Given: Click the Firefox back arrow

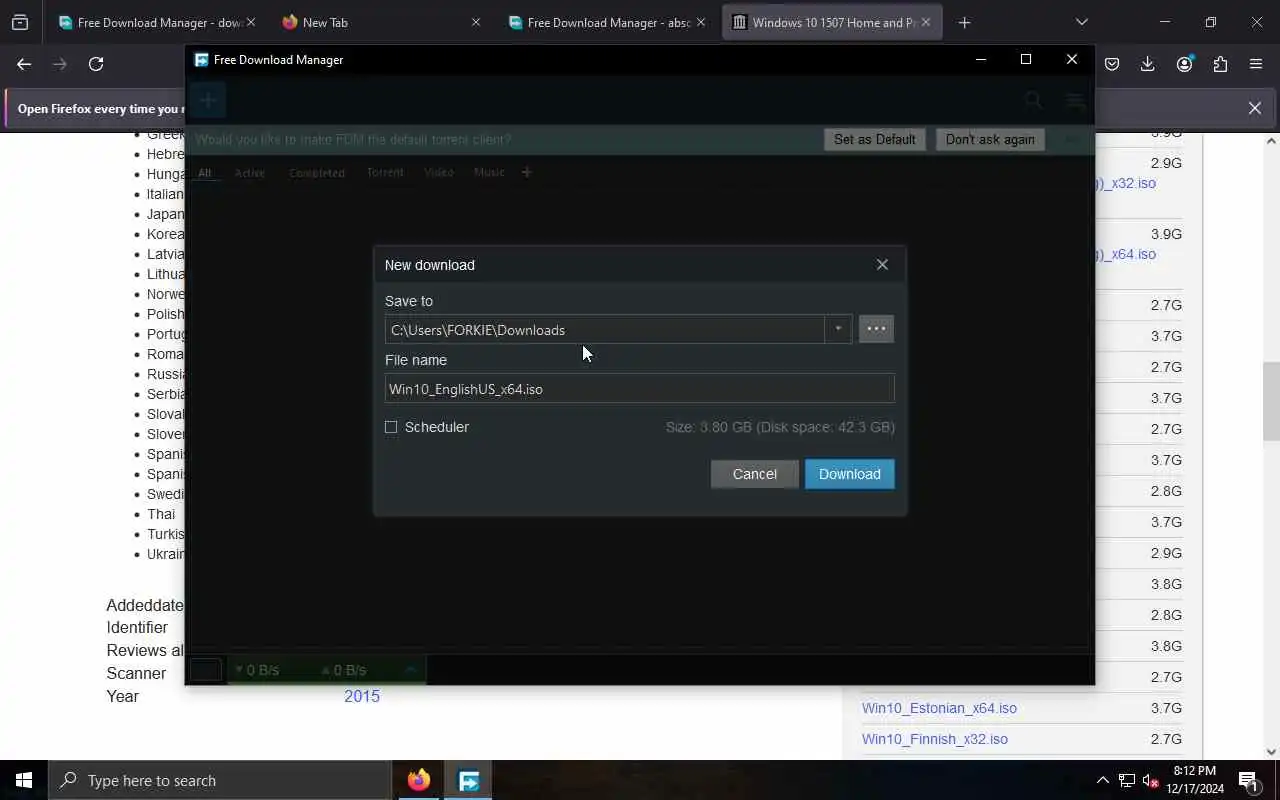Looking at the screenshot, I should click(24, 64).
